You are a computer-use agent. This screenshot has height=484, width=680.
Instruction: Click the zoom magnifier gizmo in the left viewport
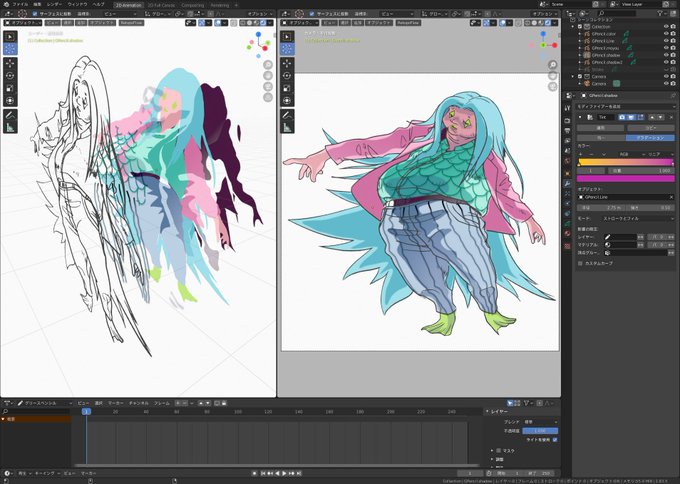click(268, 65)
